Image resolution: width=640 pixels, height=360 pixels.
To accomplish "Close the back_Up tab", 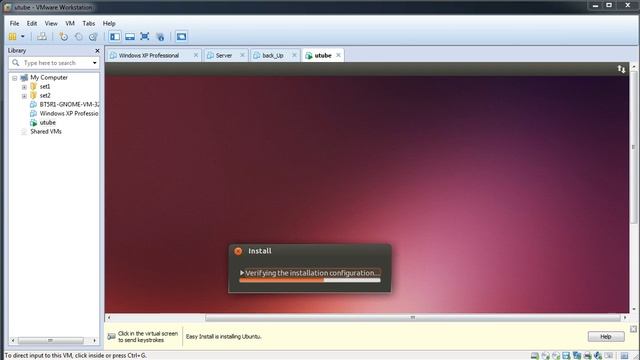I will click(294, 55).
